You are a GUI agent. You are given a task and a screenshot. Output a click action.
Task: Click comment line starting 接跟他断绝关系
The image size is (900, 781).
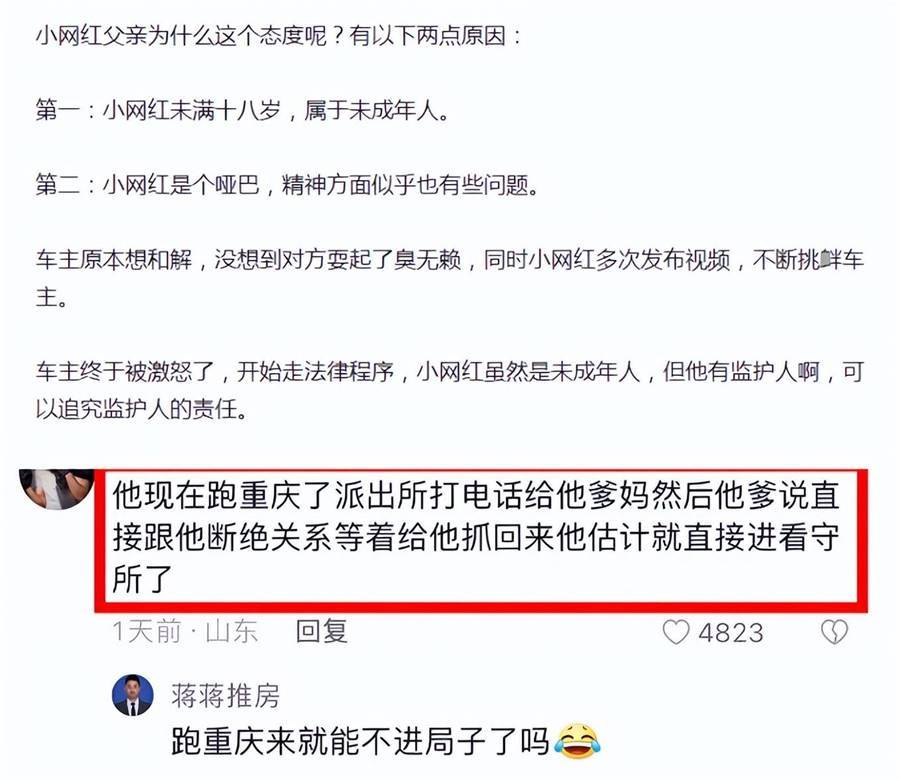click(476, 537)
